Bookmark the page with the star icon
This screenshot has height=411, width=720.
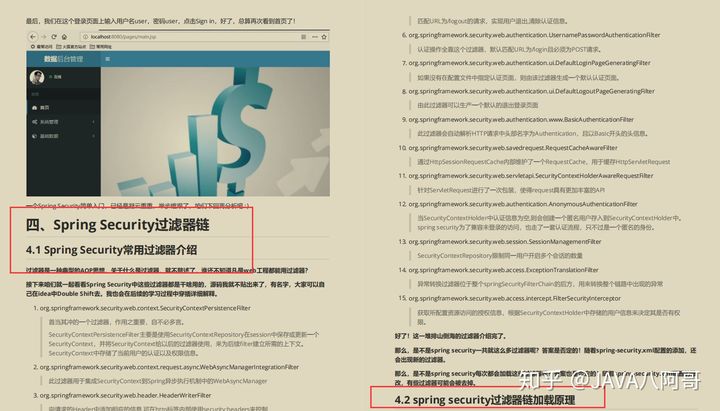click(324, 37)
